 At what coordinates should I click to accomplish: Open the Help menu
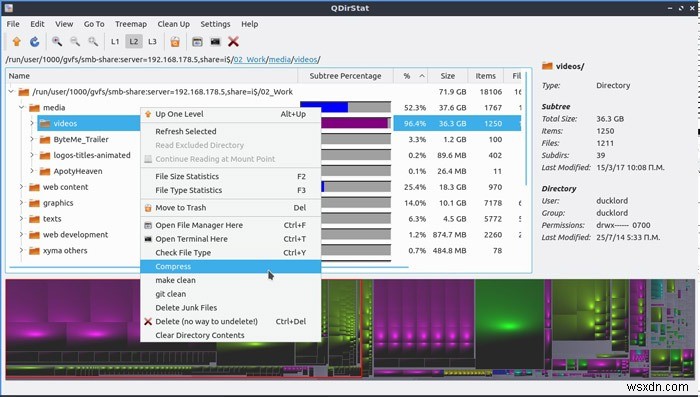[250, 24]
